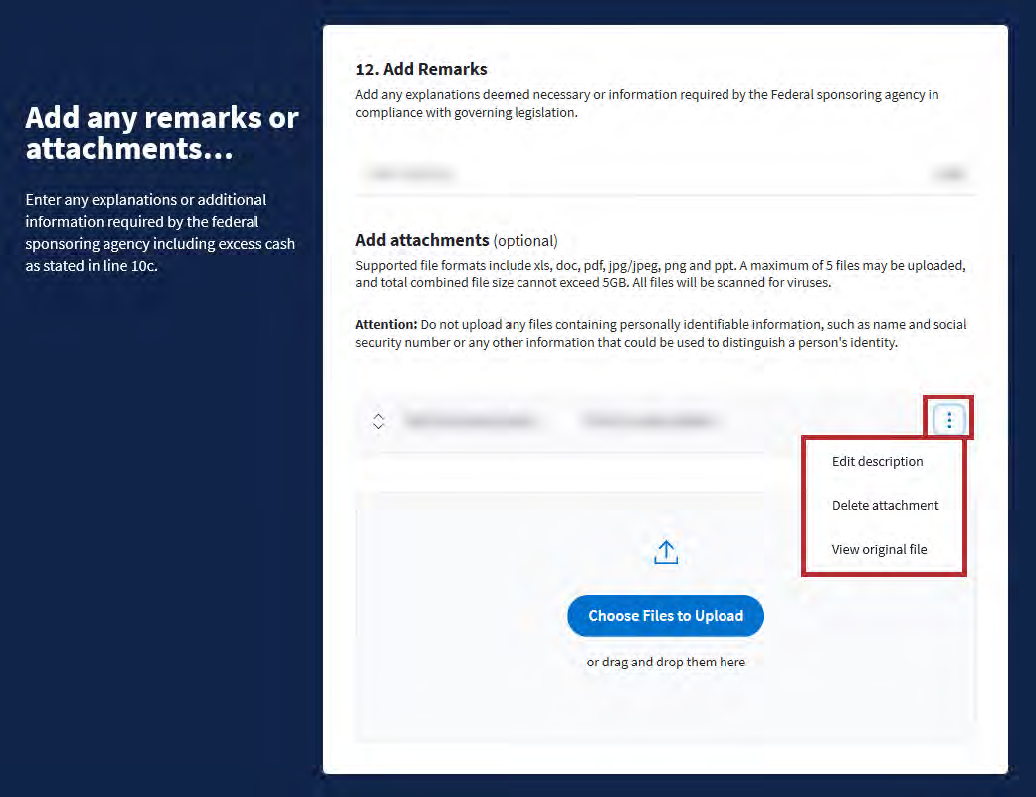Choose Delete attachment in the menu
The image size is (1036, 797).
tap(884, 506)
